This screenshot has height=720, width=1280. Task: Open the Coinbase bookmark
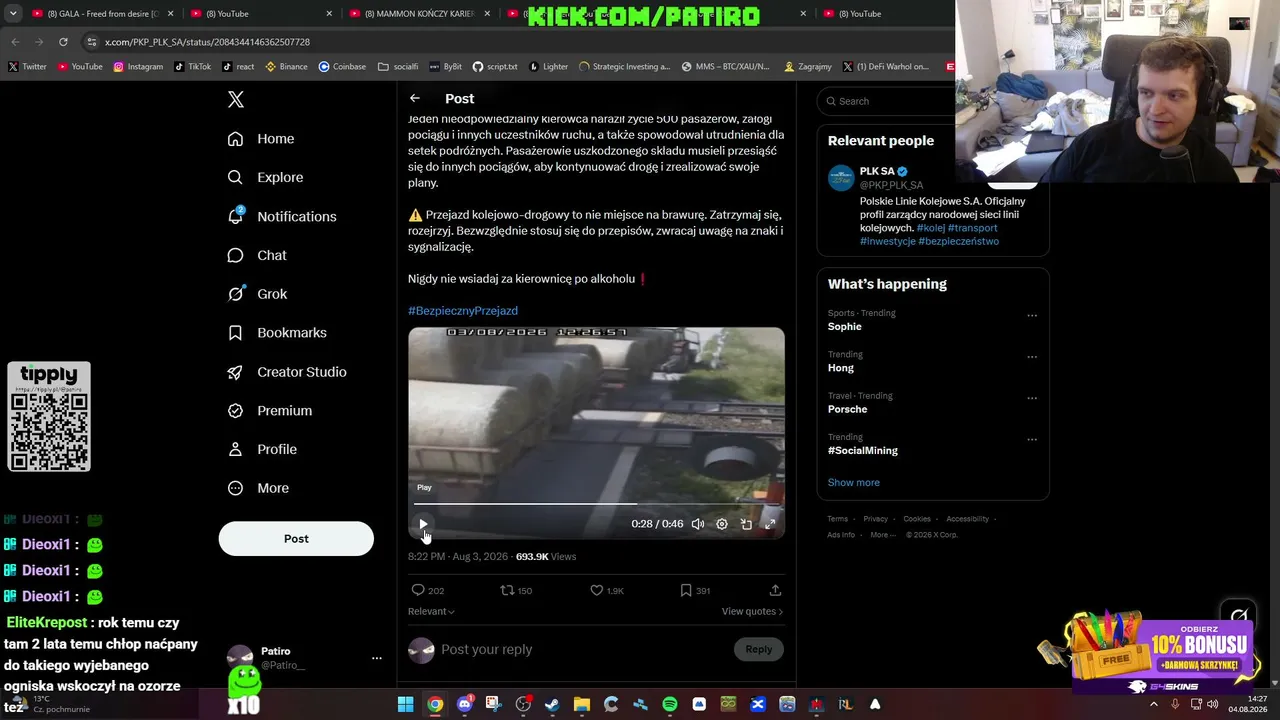[342, 67]
